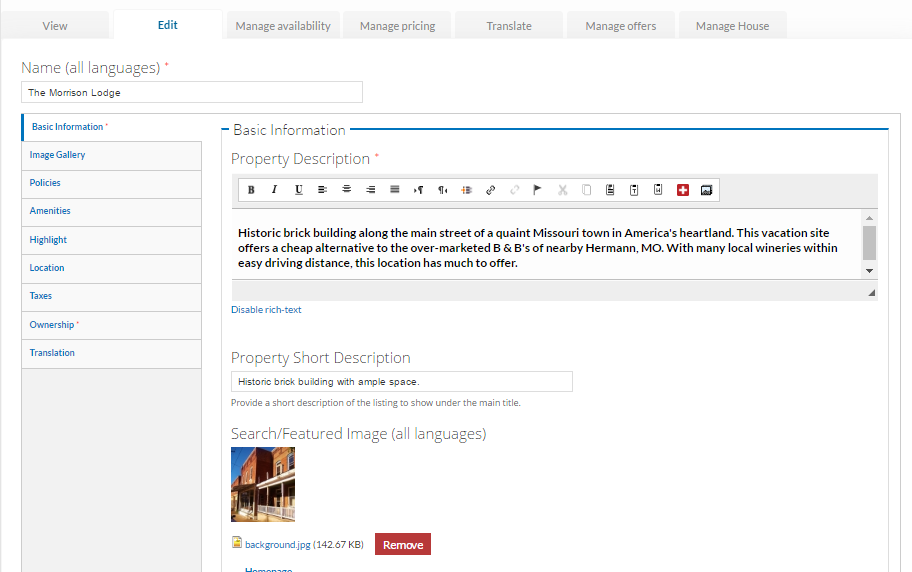Viewport: 912px width, 572px height.
Task: Click the red plus icon
Action: [x=683, y=190]
